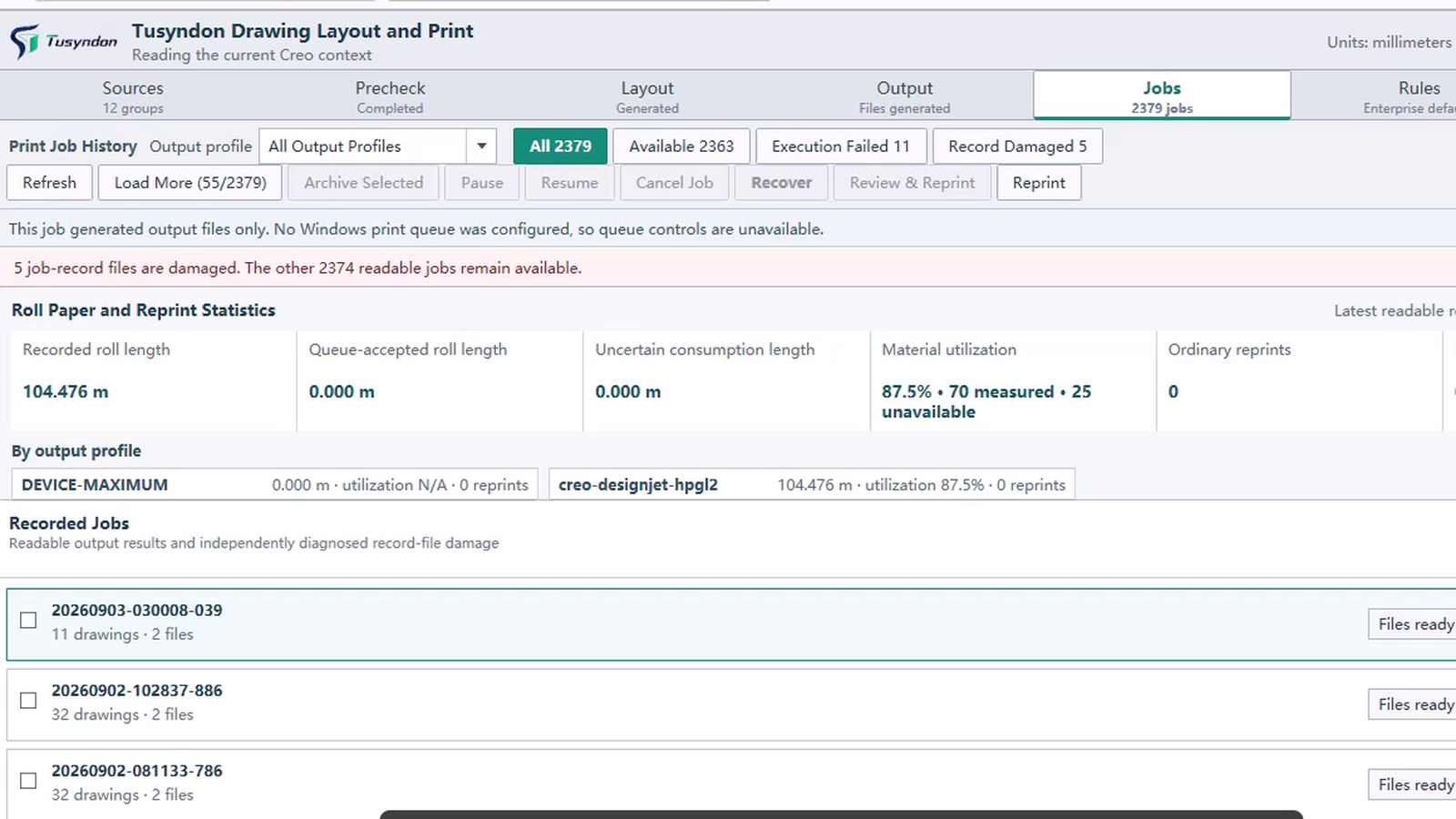Click the Archive Selected button
The height and width of the screenshot is (819, 1456).
coord(363,182)
